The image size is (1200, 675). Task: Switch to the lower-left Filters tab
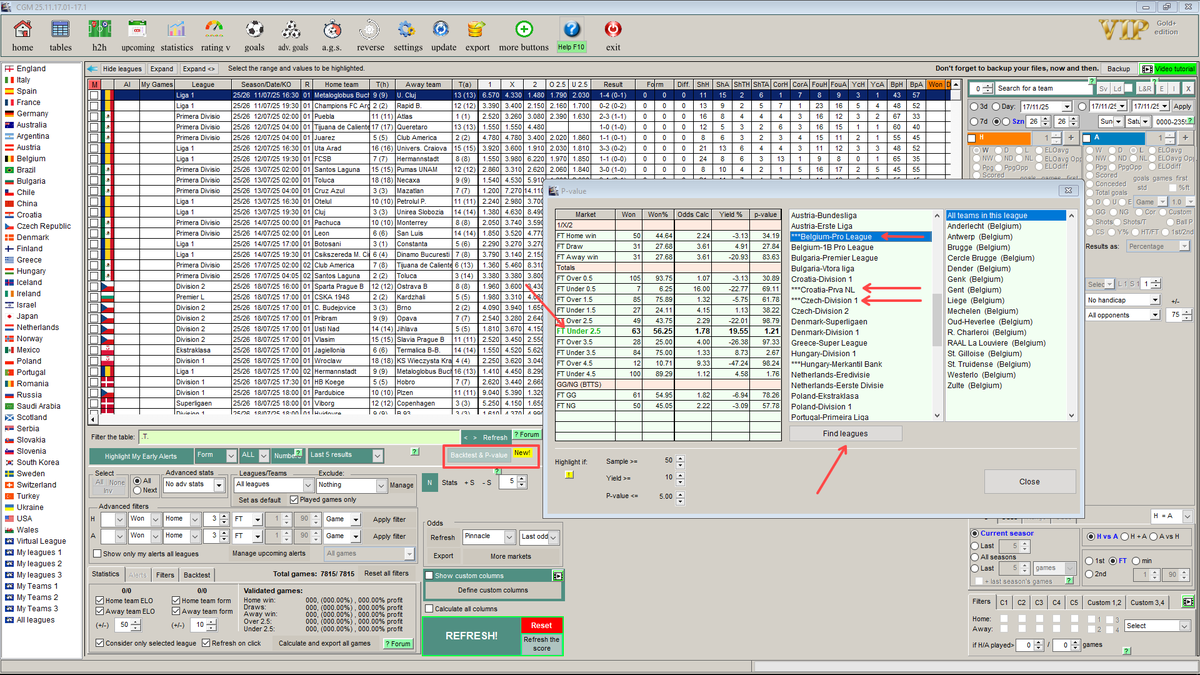point(165,575)
